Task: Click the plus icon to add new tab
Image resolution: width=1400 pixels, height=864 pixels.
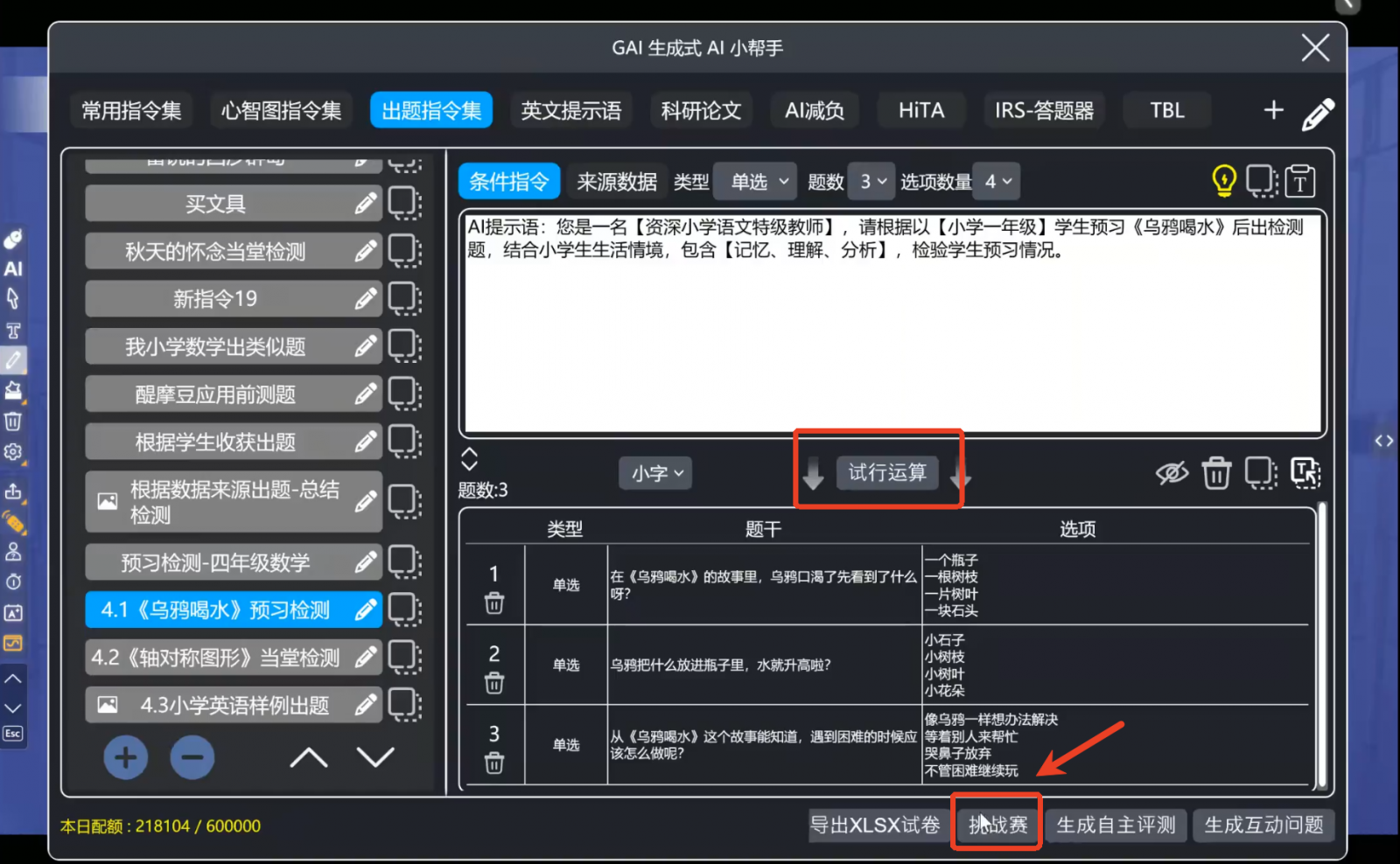Action: pyautogui.click(x=1273, y=110)
